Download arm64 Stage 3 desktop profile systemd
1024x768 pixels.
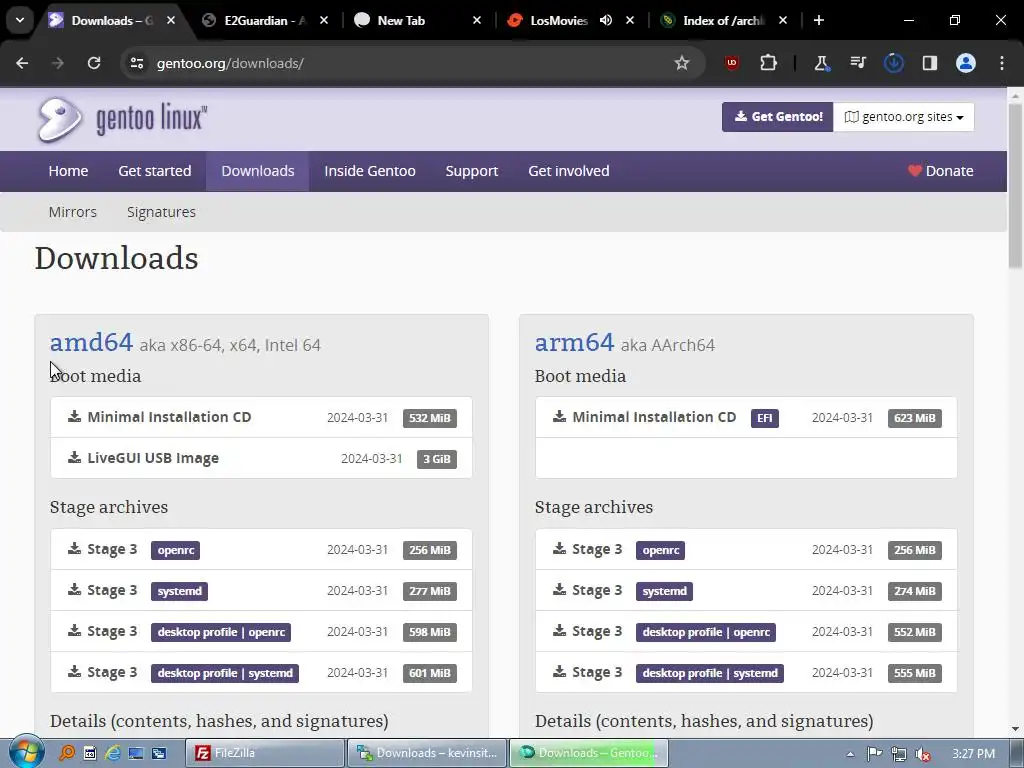[746, 673]
